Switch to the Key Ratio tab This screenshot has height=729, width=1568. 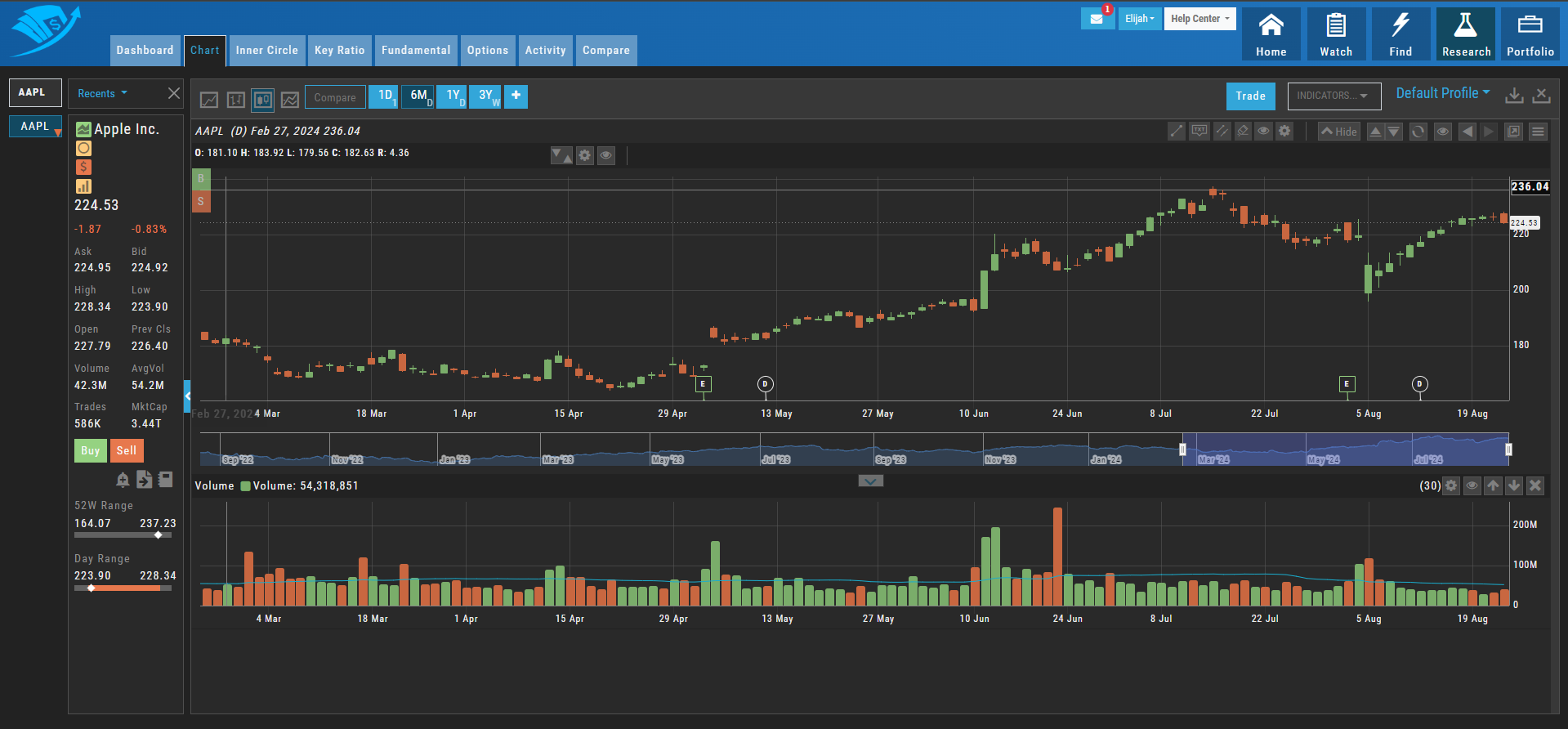340,51
